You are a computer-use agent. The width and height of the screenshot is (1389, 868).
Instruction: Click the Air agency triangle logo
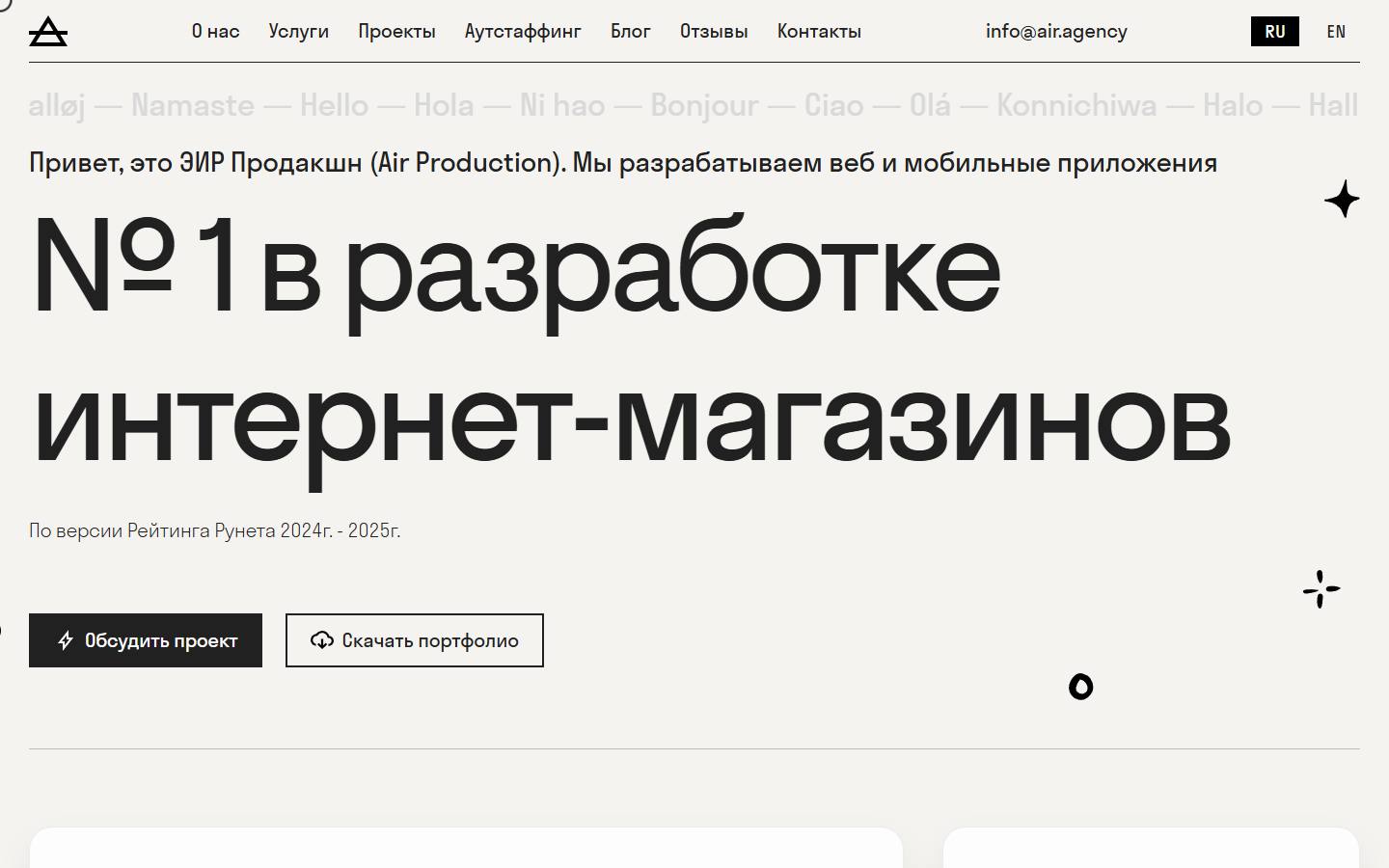pyautogui.click(x=48, y=32)
